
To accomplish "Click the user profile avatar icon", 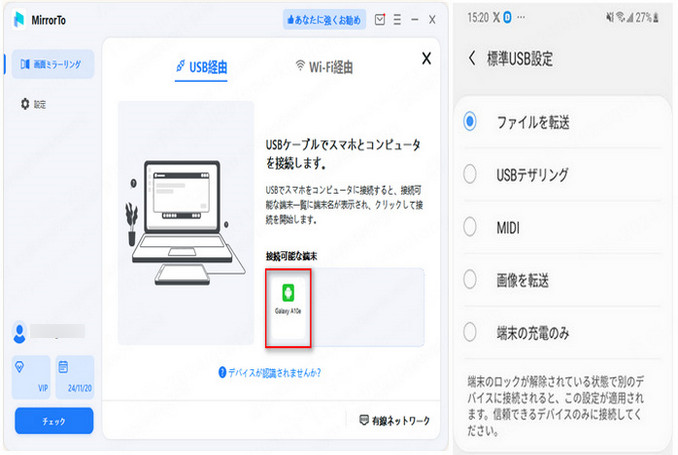I will pos(19,332).
